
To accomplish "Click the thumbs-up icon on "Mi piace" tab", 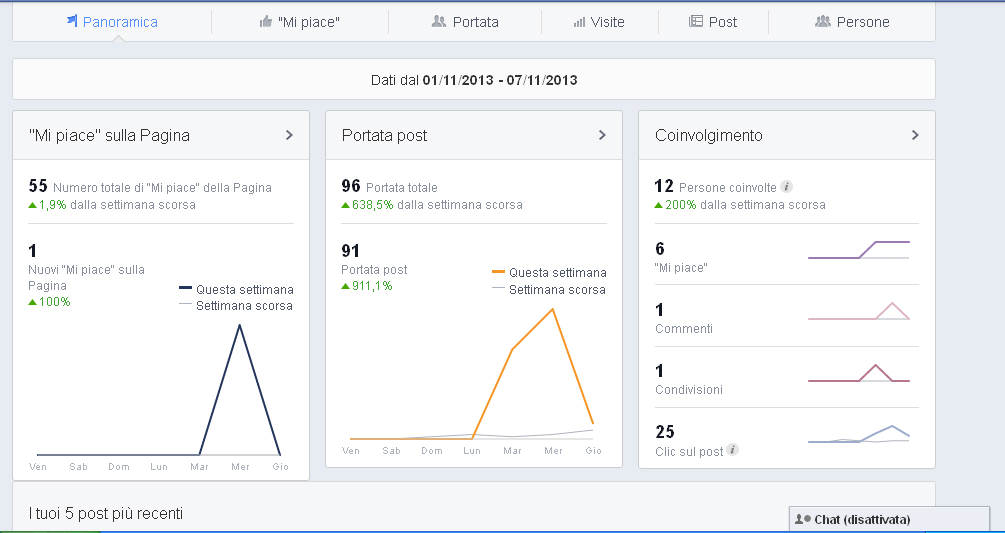I will (x=265, y=21).
